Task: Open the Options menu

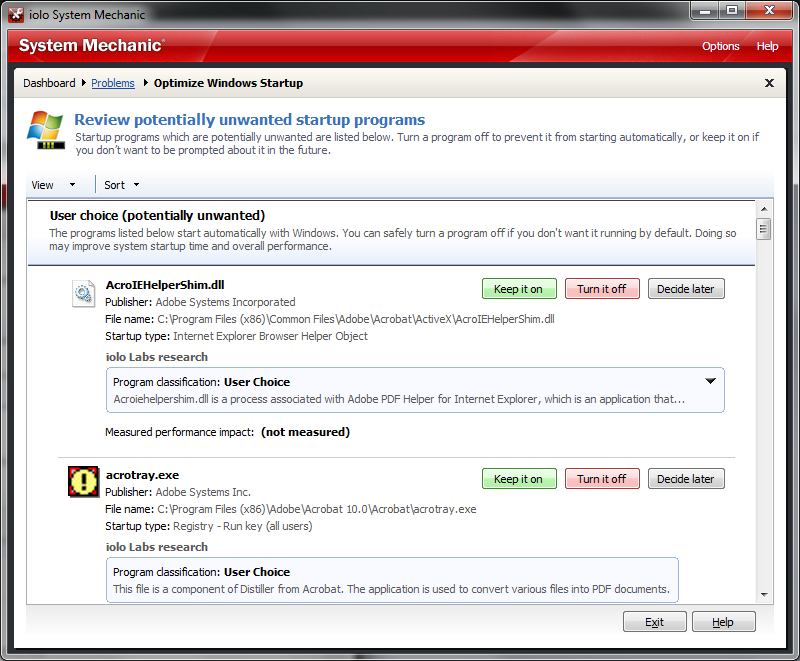Action: pyautogui.click(x=720, y=46)
